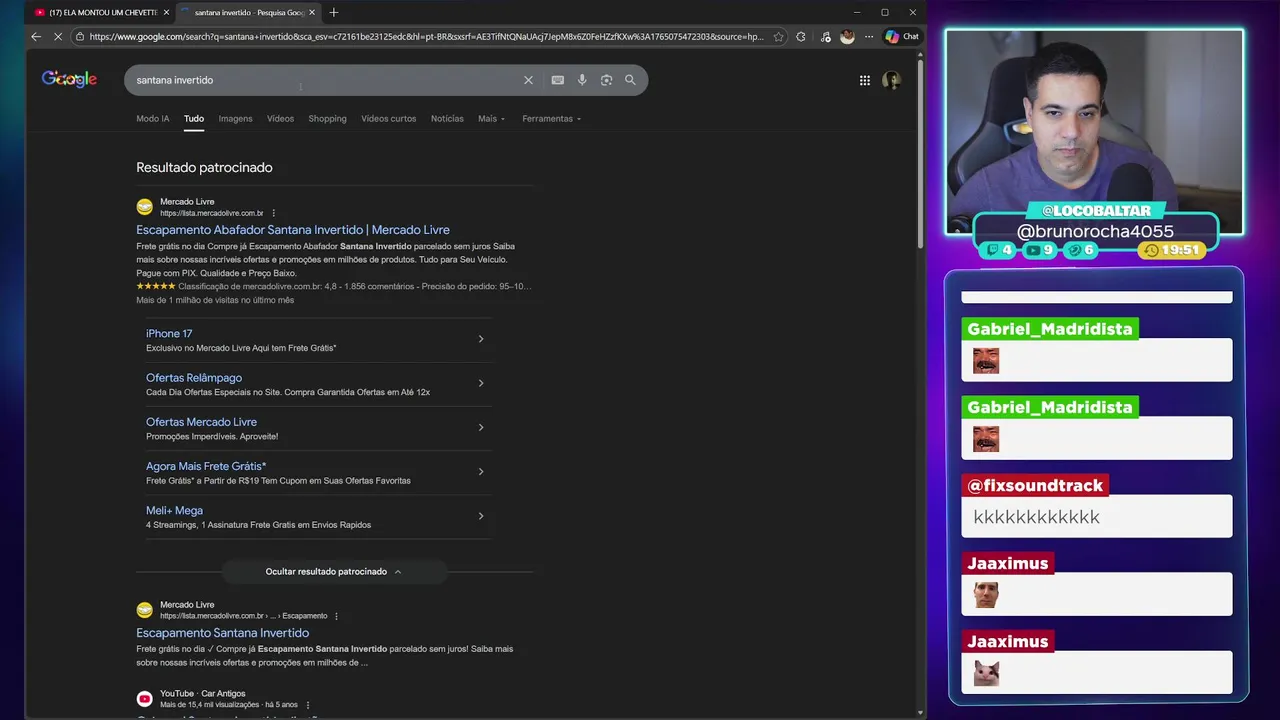Stop loading the page
1280x720 pixels.
click(x=57, y=37)
